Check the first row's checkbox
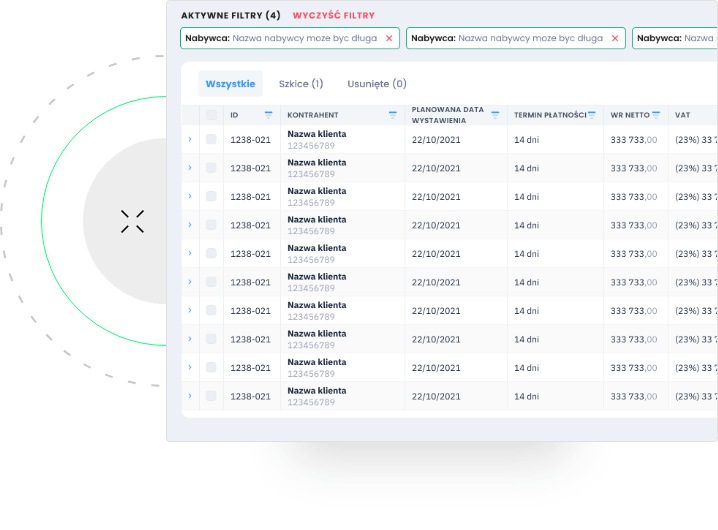The width and height of the screenshot is (718, 530). coord(211,140)
